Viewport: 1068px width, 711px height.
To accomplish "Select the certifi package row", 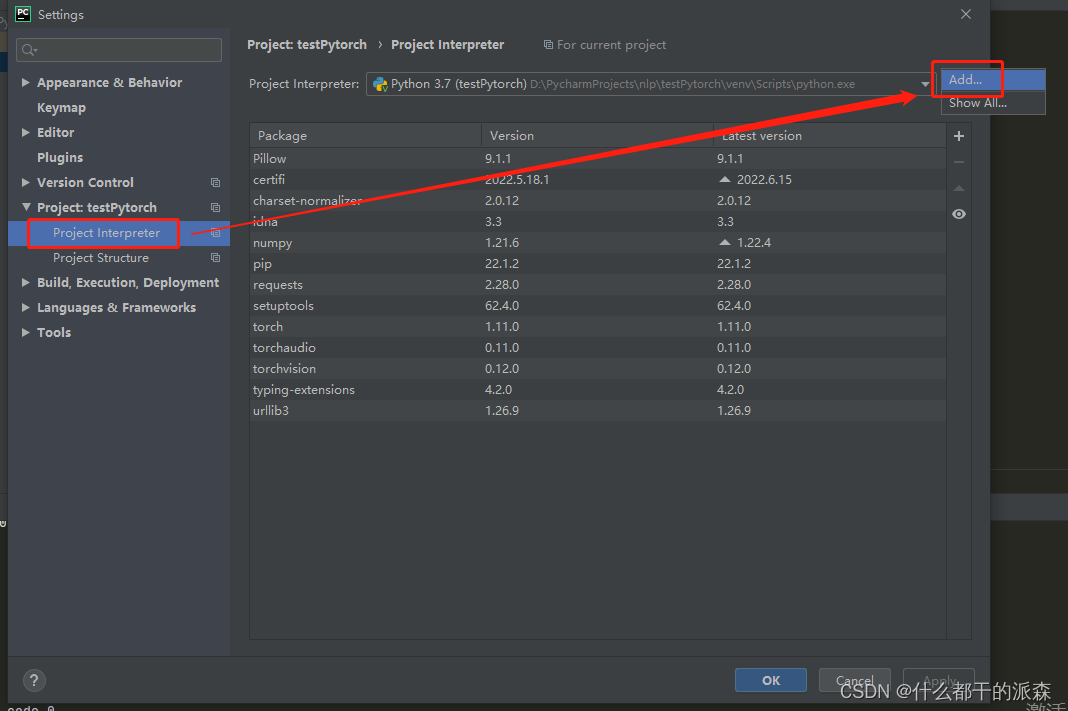I will (598, 180).
